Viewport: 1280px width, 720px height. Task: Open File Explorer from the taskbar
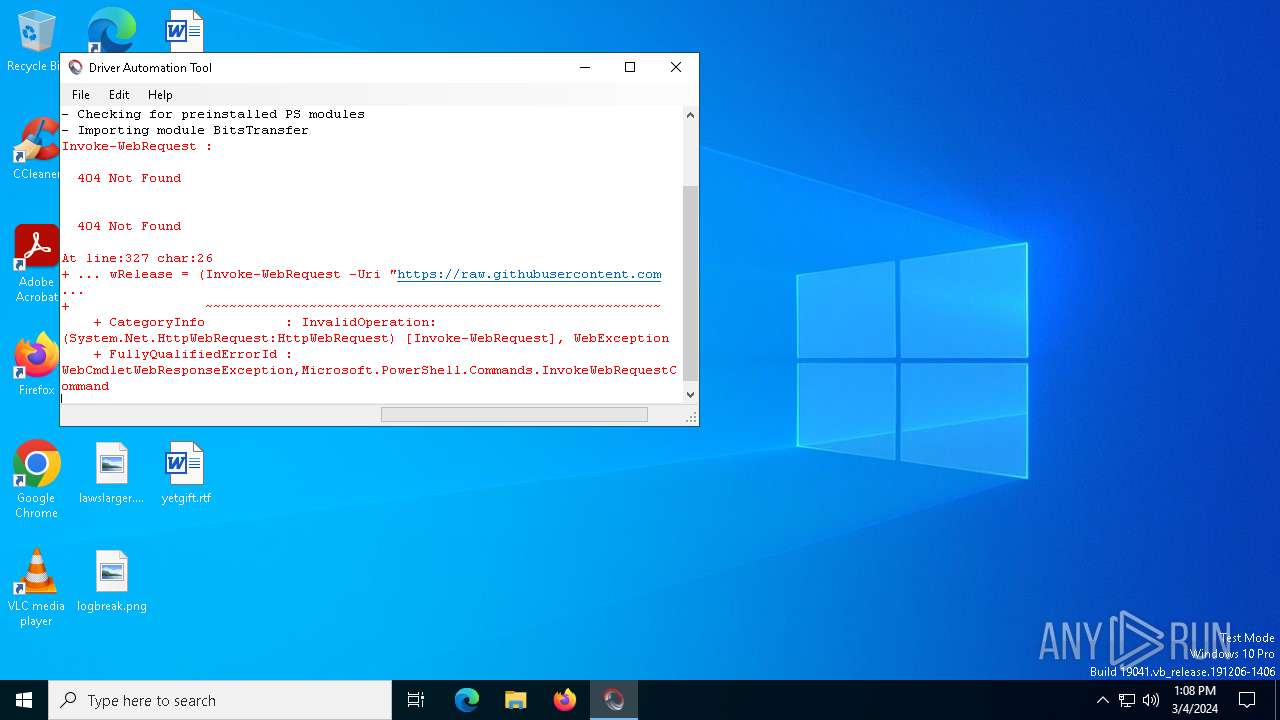[516, 700]
